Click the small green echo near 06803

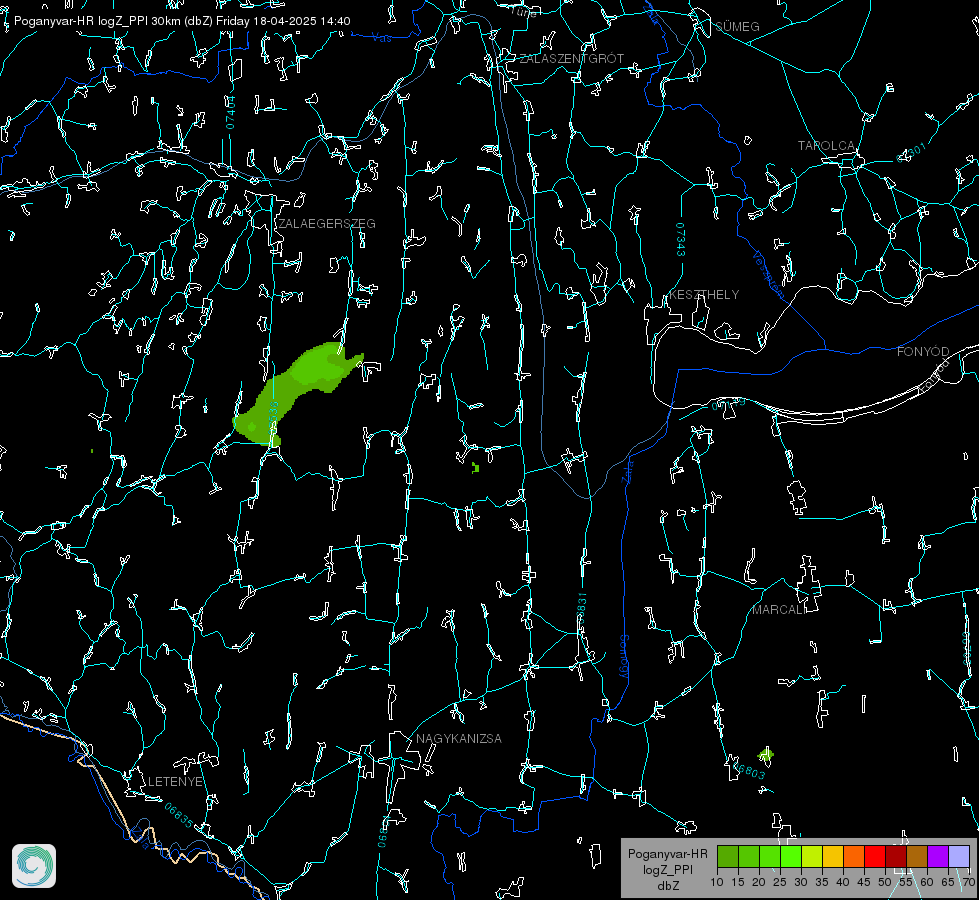[x=765, y=755]
